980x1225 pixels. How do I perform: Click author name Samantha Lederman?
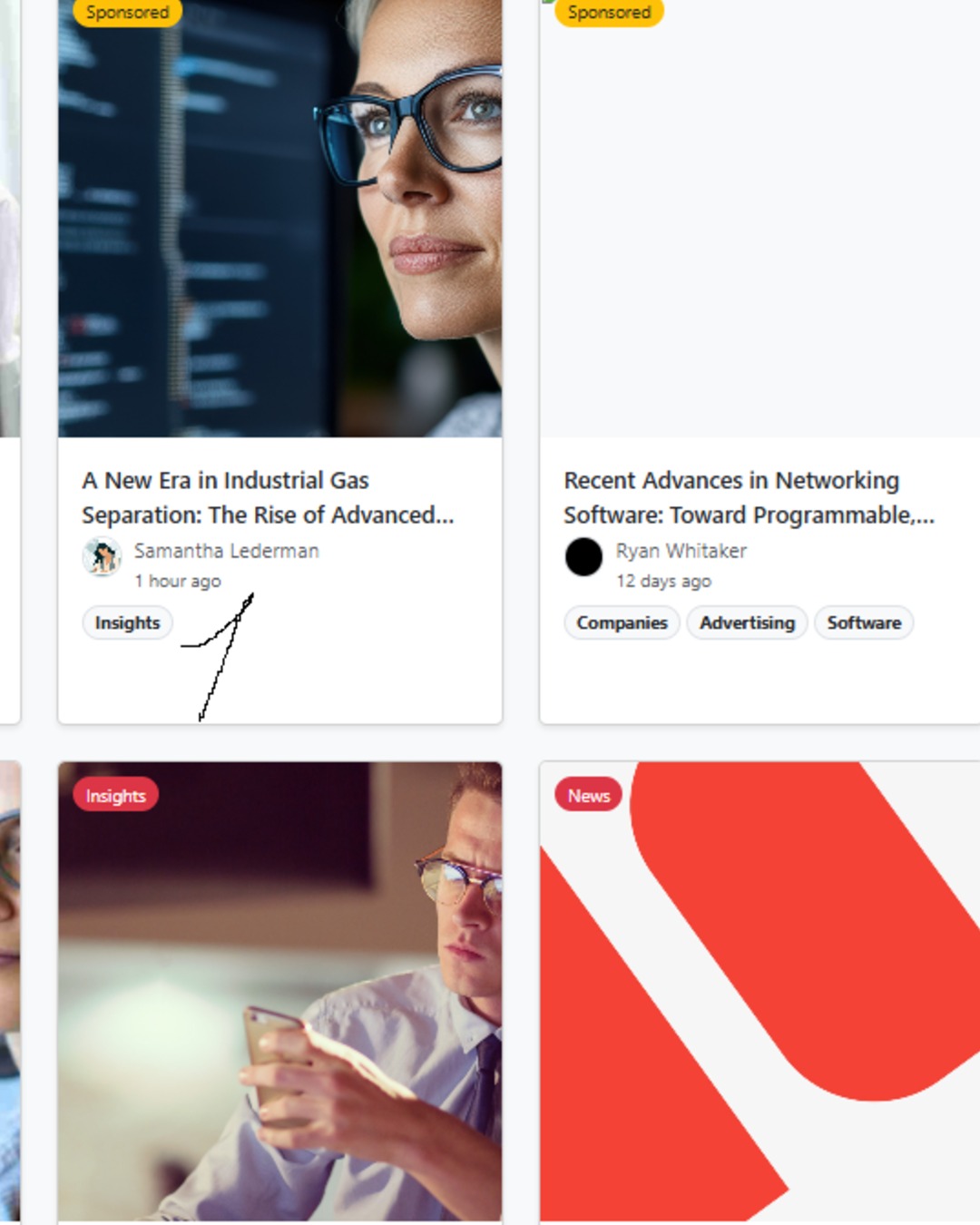[x=227, y=551]
